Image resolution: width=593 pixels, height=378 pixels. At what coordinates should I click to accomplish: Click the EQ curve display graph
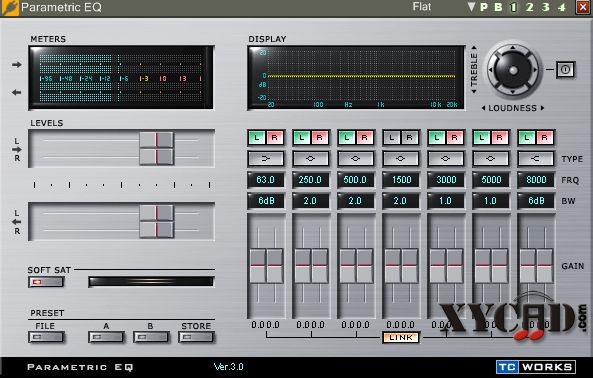coord(356,78)
